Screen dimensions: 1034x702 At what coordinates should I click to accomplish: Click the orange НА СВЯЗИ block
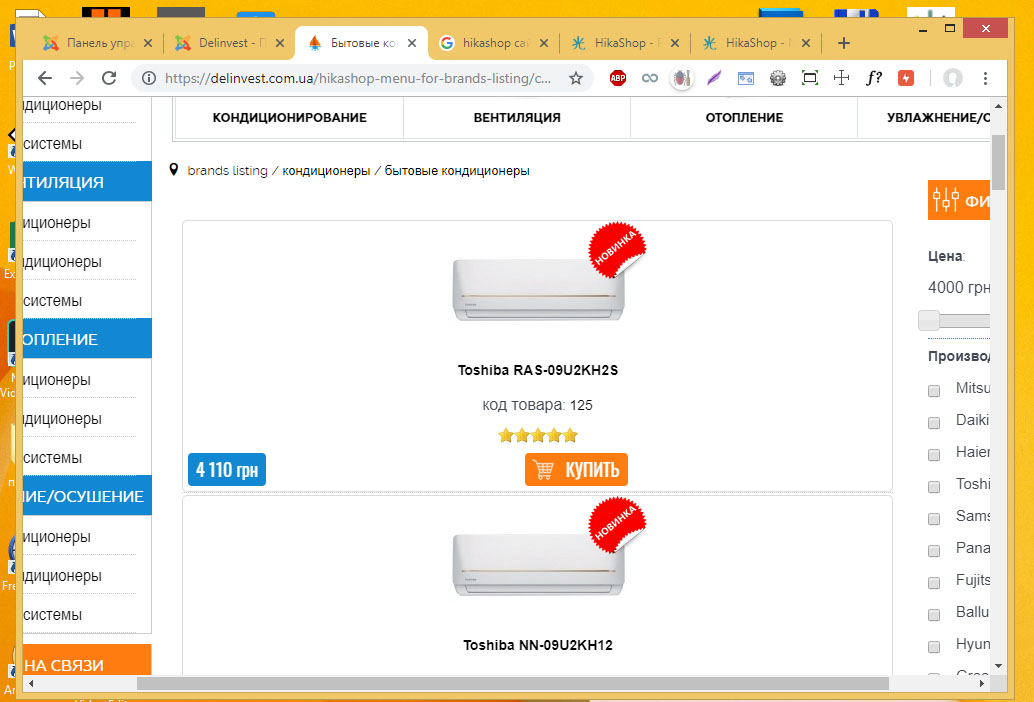[x=87, y=660]
